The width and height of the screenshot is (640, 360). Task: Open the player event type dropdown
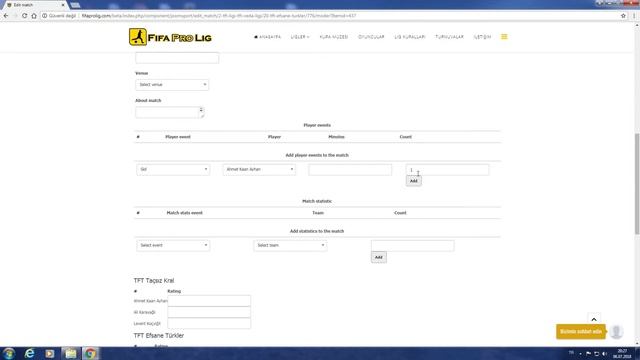[173, 169]
